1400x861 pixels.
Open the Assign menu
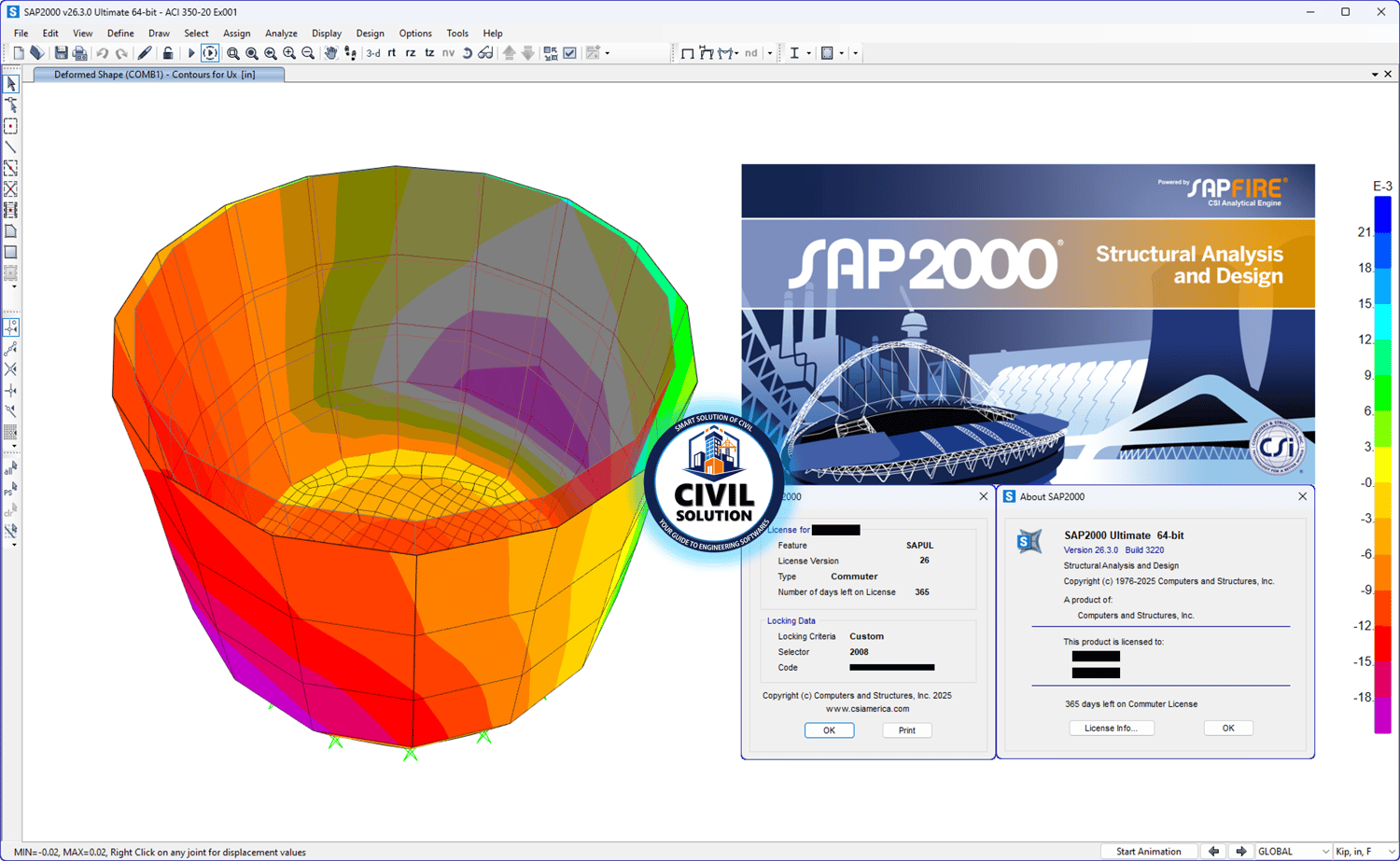236,34
